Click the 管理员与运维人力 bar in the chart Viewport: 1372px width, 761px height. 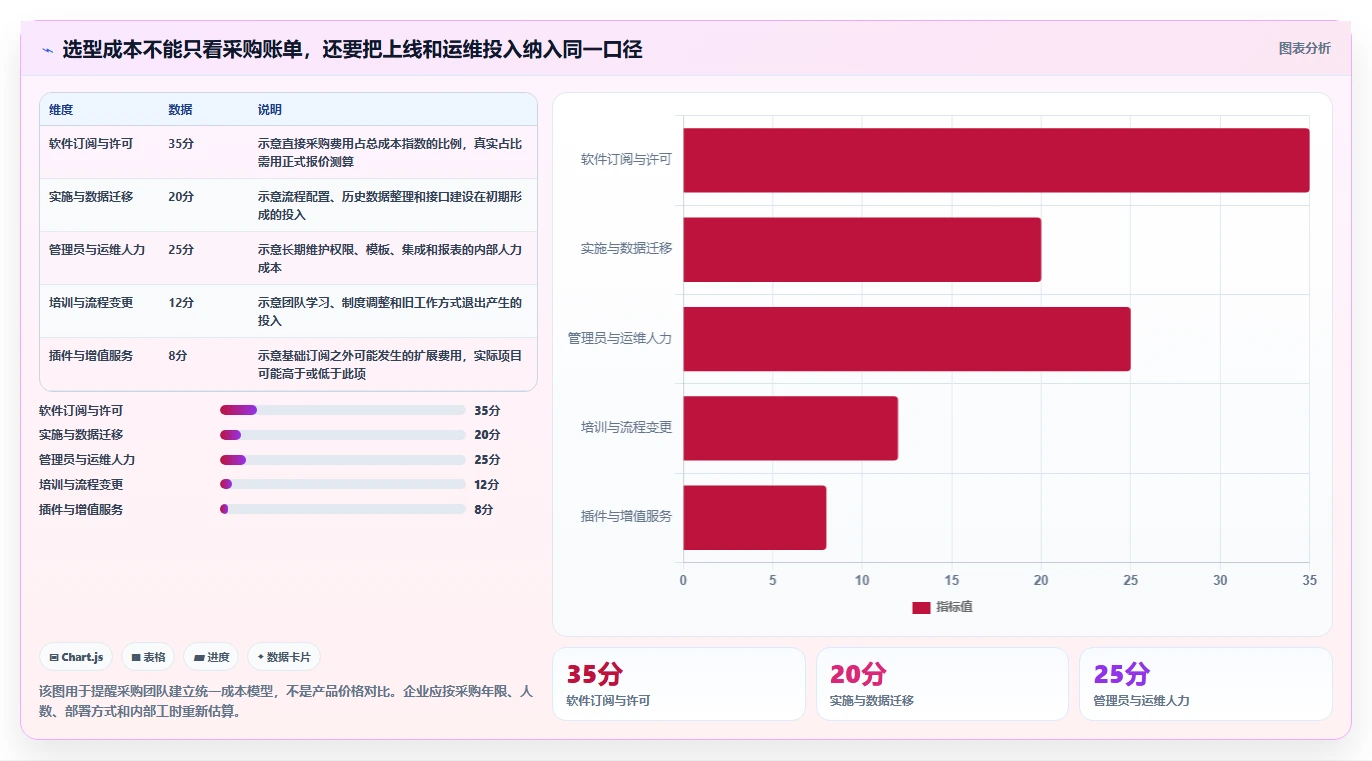pos(907,339)
